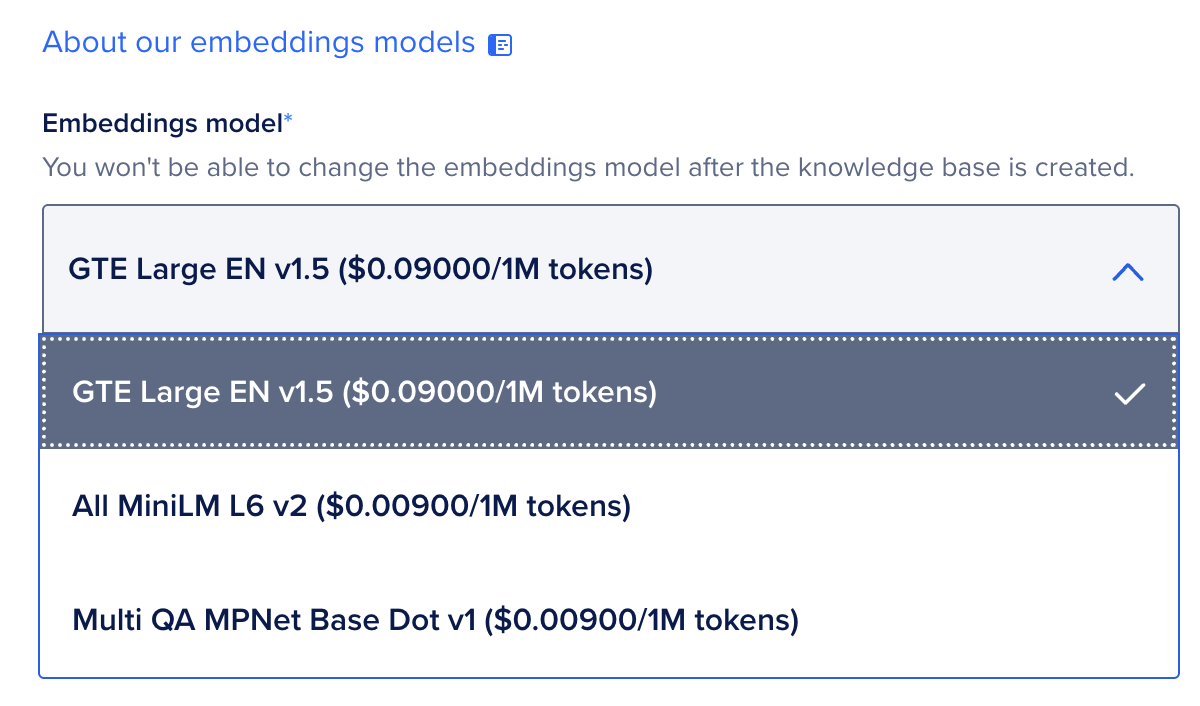The image size is (1200, 706).
Task: Click the $0.09000/1M tokens price in the highlighted option
Action: coord(500,393)
